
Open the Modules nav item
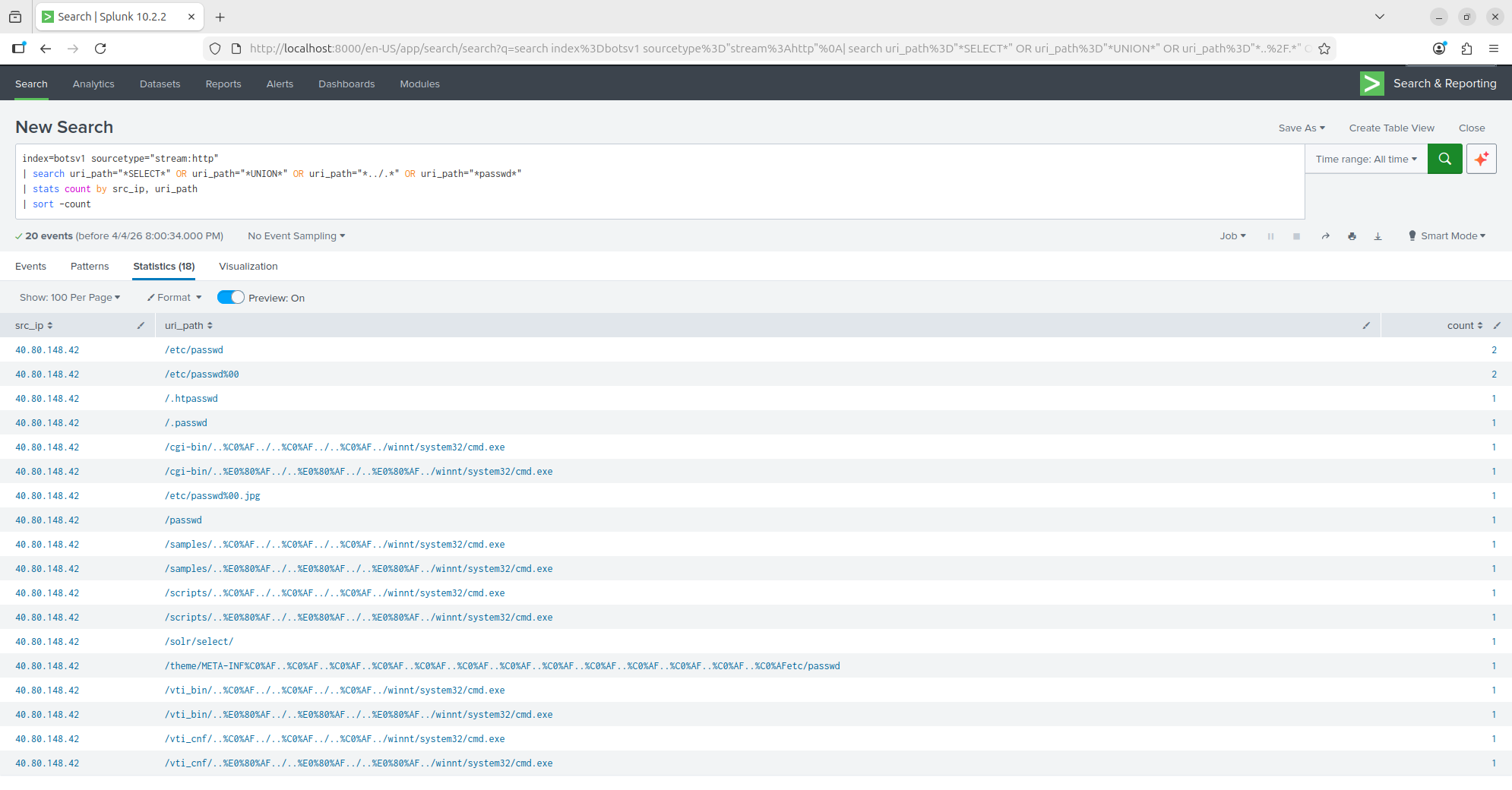pos(420,84)
